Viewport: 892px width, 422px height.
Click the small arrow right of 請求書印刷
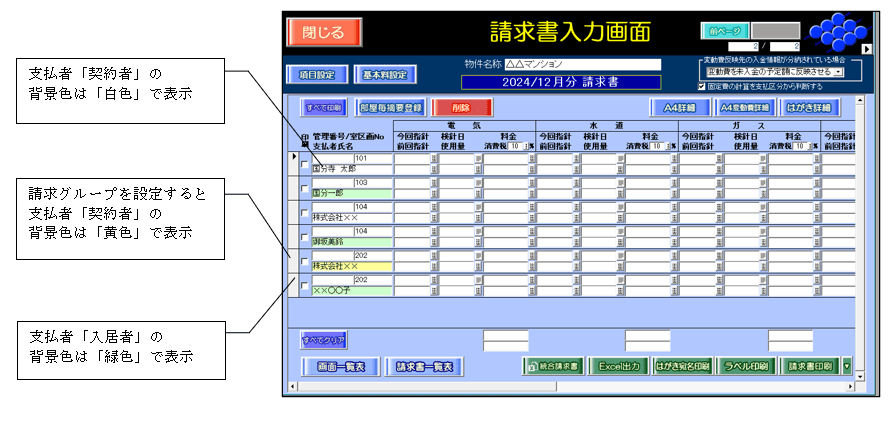tap(847, 366)
